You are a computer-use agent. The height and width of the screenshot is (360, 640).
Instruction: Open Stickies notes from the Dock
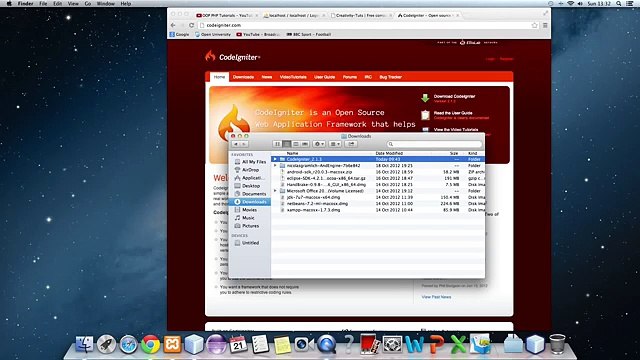[282, 345]
